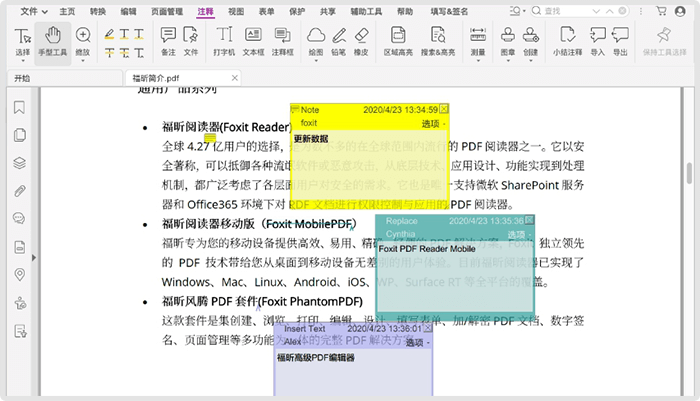This screenshot has height=401, width=700.
Task: Switch to the 转换 ribbon tab
Action: click(x=98, y=12)
